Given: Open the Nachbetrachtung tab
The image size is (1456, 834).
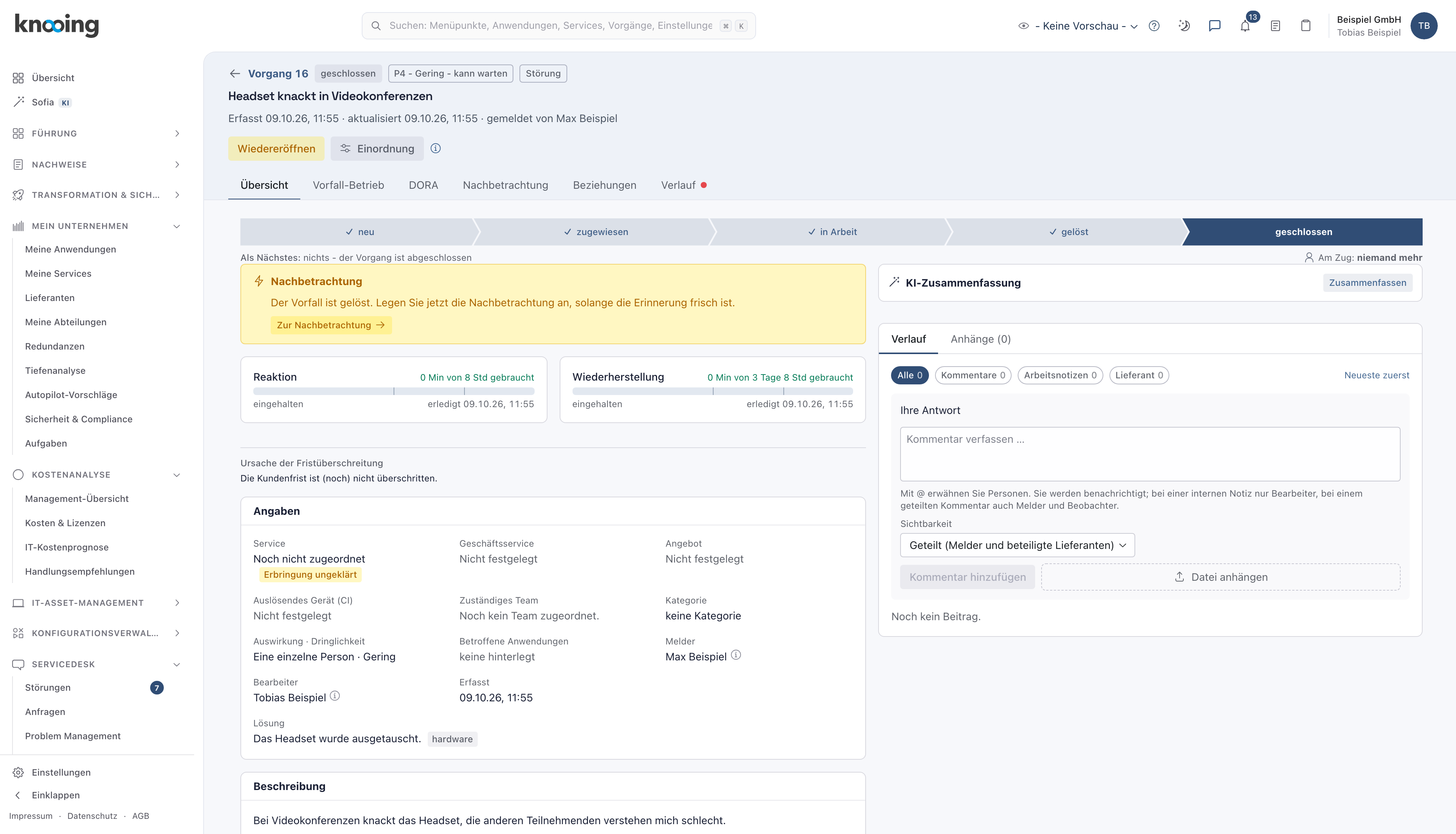Looking at the screenshot, I should point(505,185).
